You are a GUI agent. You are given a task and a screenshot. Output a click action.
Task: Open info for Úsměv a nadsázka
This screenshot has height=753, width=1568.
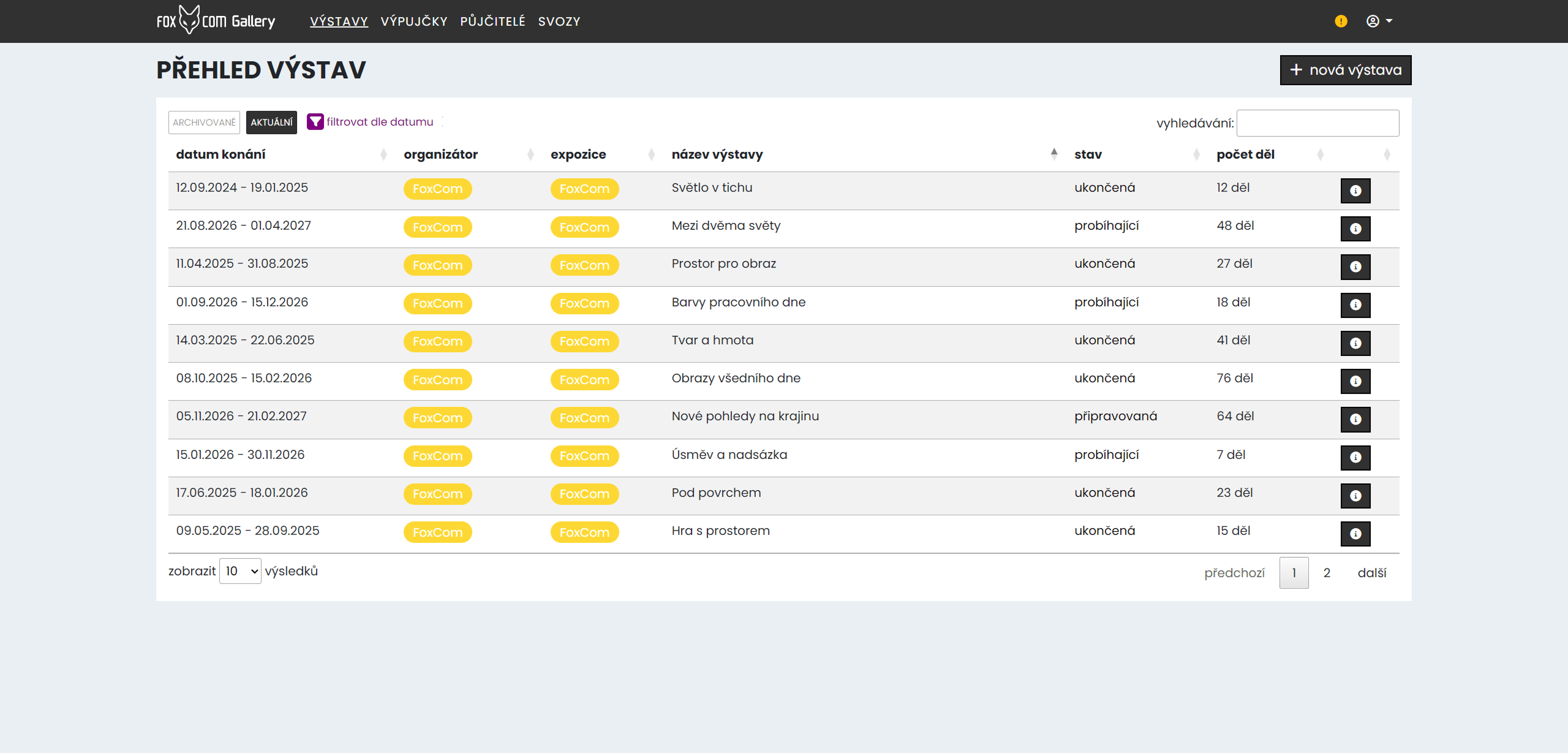click(x=1355, y=457)
